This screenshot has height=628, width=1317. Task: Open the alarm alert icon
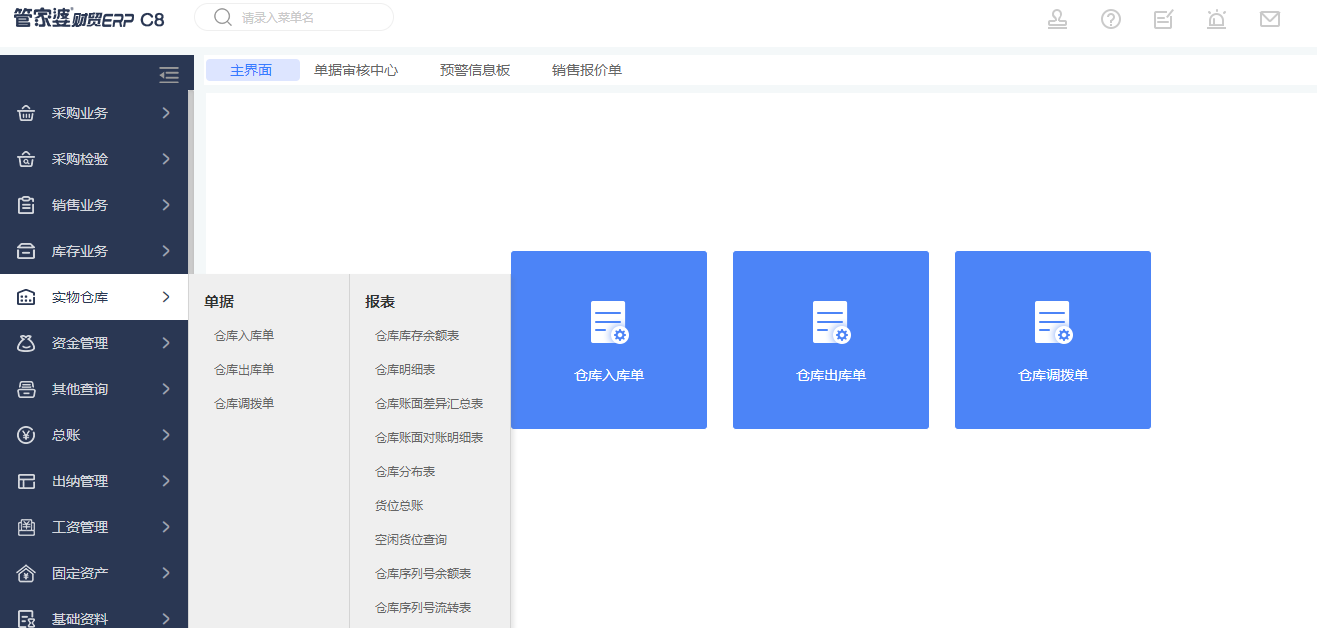pyautogui.click(x=1216, y=19)
